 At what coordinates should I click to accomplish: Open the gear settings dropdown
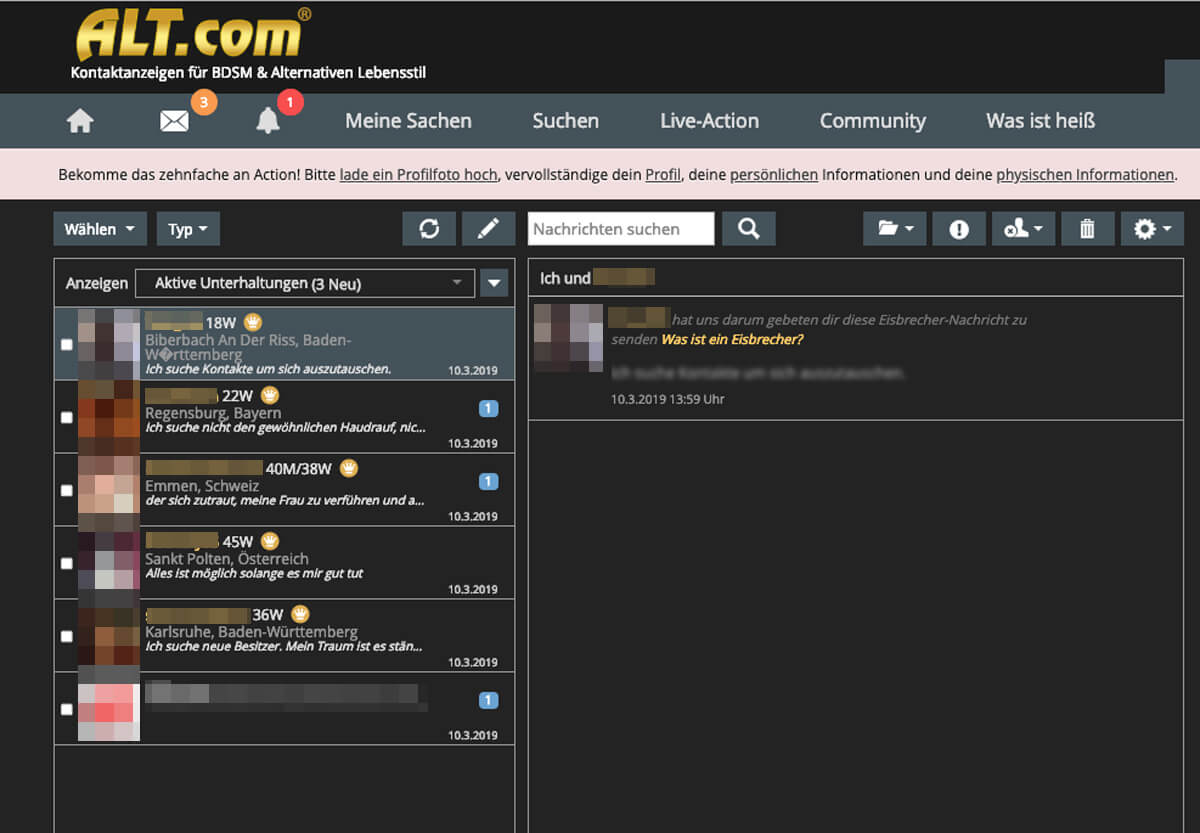coord(1152,229)
